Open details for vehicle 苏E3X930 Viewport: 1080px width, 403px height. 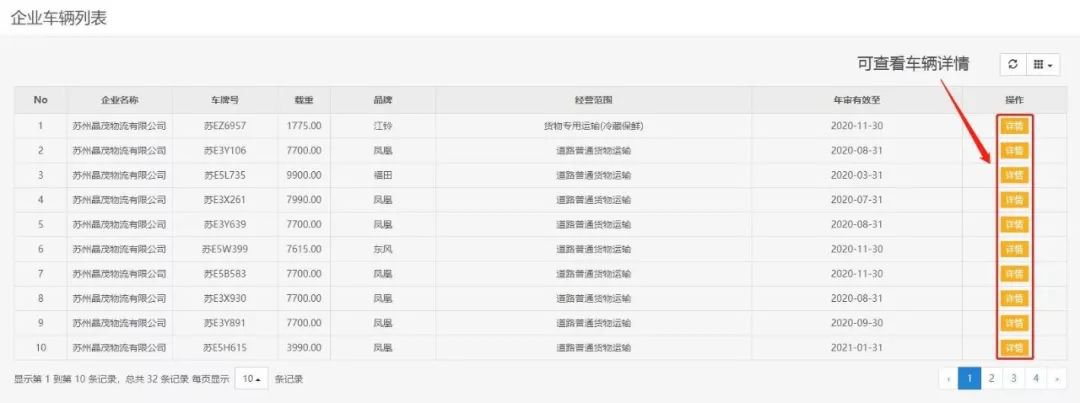point(1014,299)
